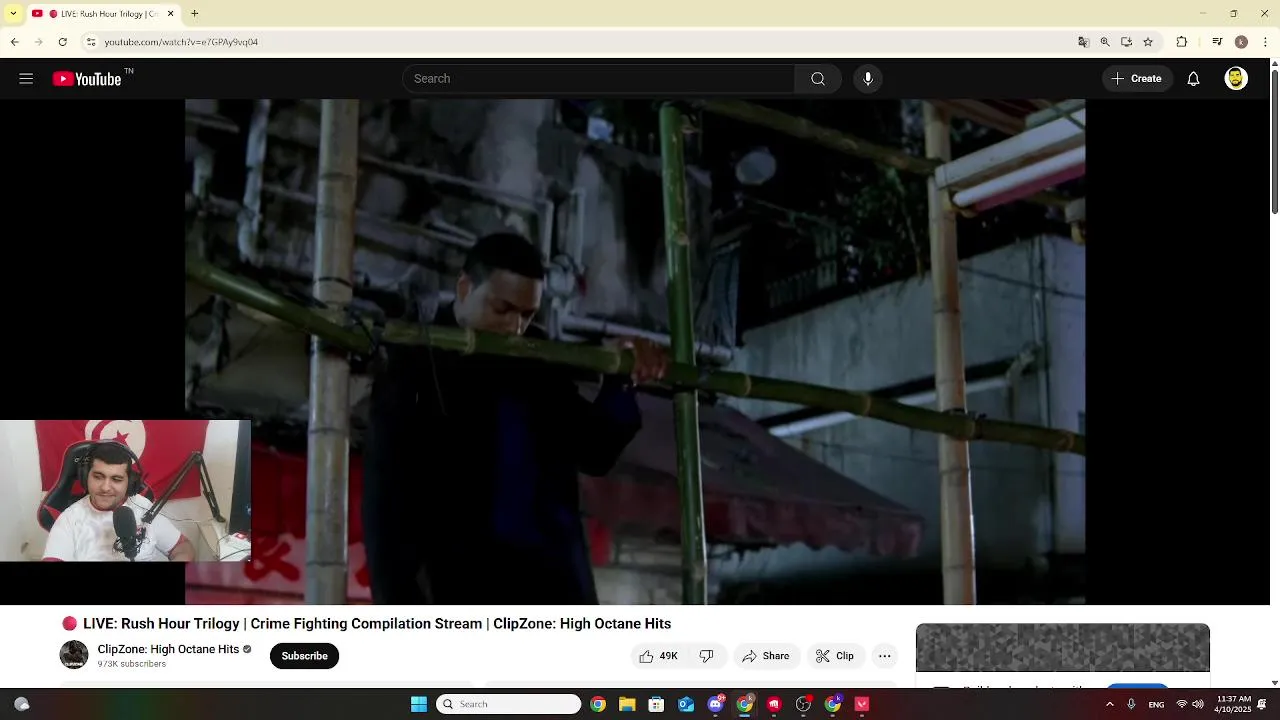This screenshot has width=1280, height=720.
Task: Go forward in browser history
Action: click(38, 42)
